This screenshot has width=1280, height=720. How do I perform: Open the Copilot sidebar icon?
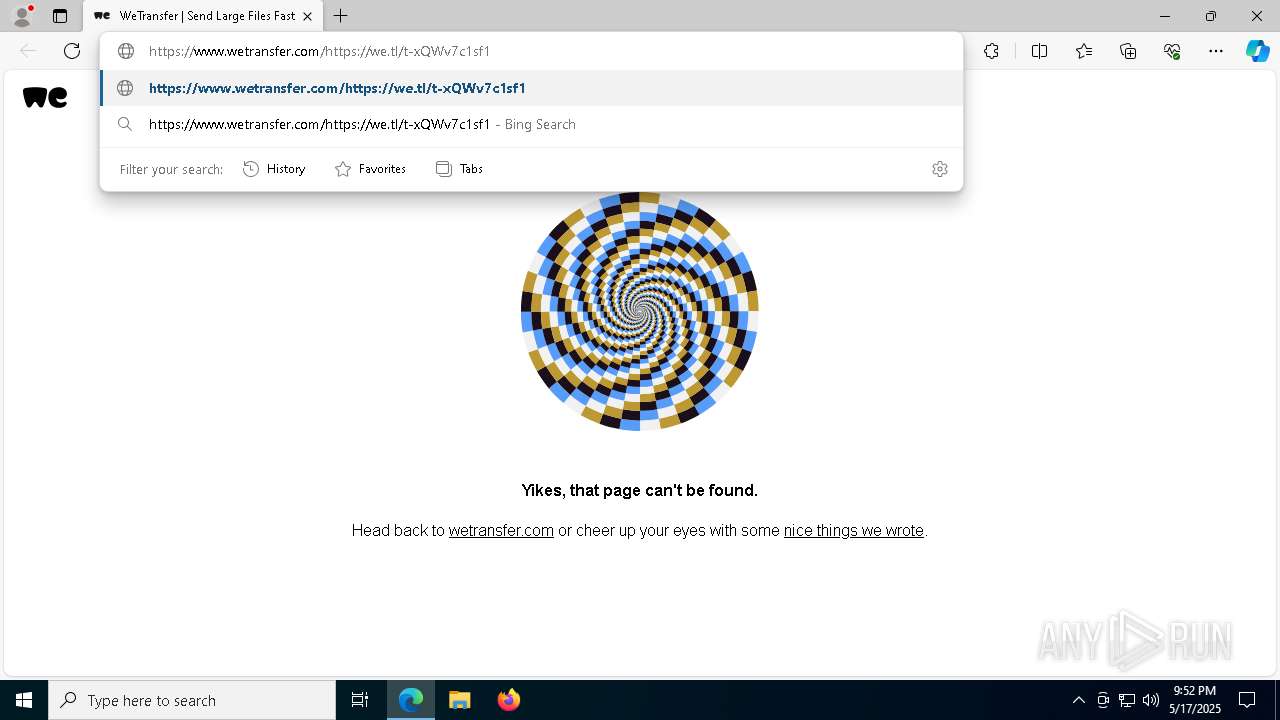click(x=1257, y=51)
